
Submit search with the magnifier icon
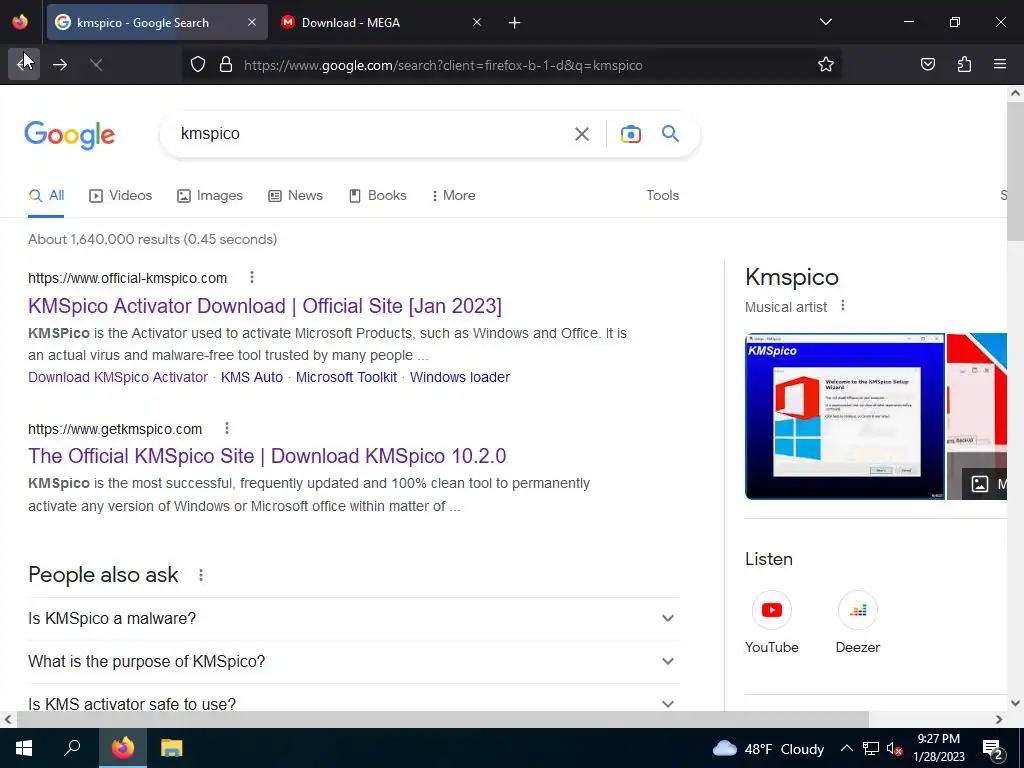click(x=670, y=134)
